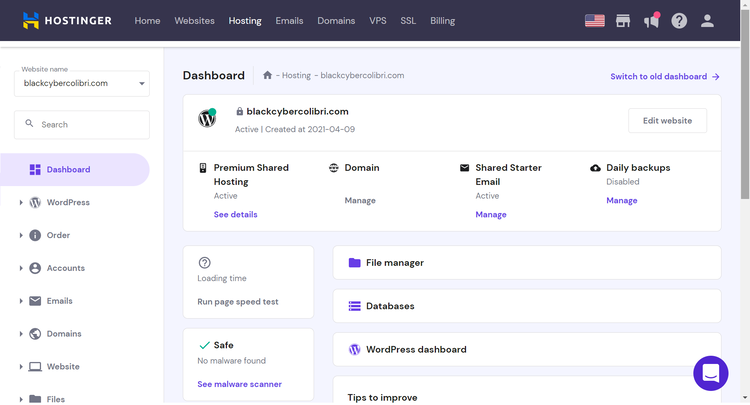The width and height of the screenshot is (750, 405).
Task: Click Run page speed test
Action: [238, 302]
